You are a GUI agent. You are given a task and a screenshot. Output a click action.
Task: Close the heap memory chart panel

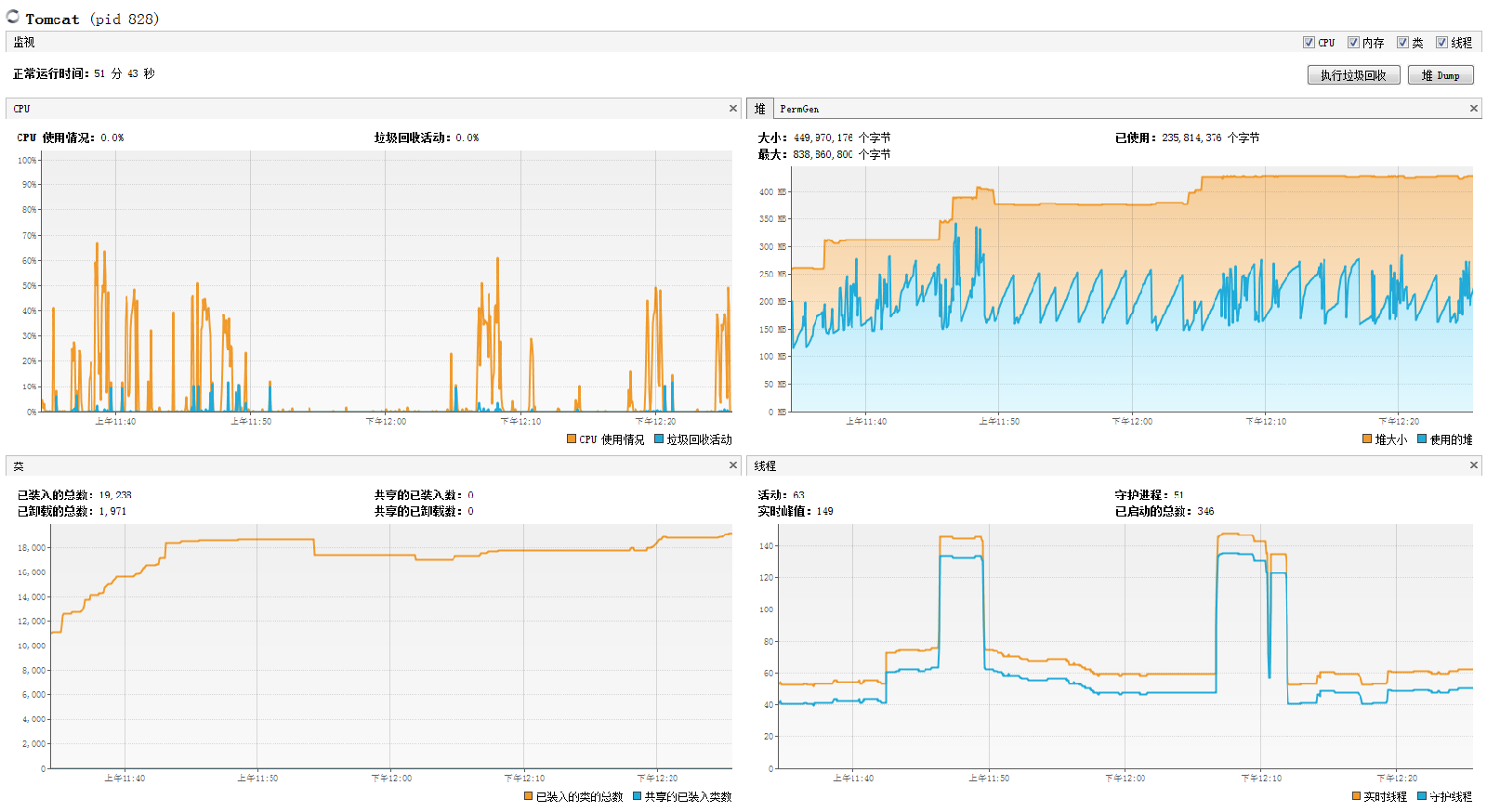pyautogui.click(x=1473, y=109)
